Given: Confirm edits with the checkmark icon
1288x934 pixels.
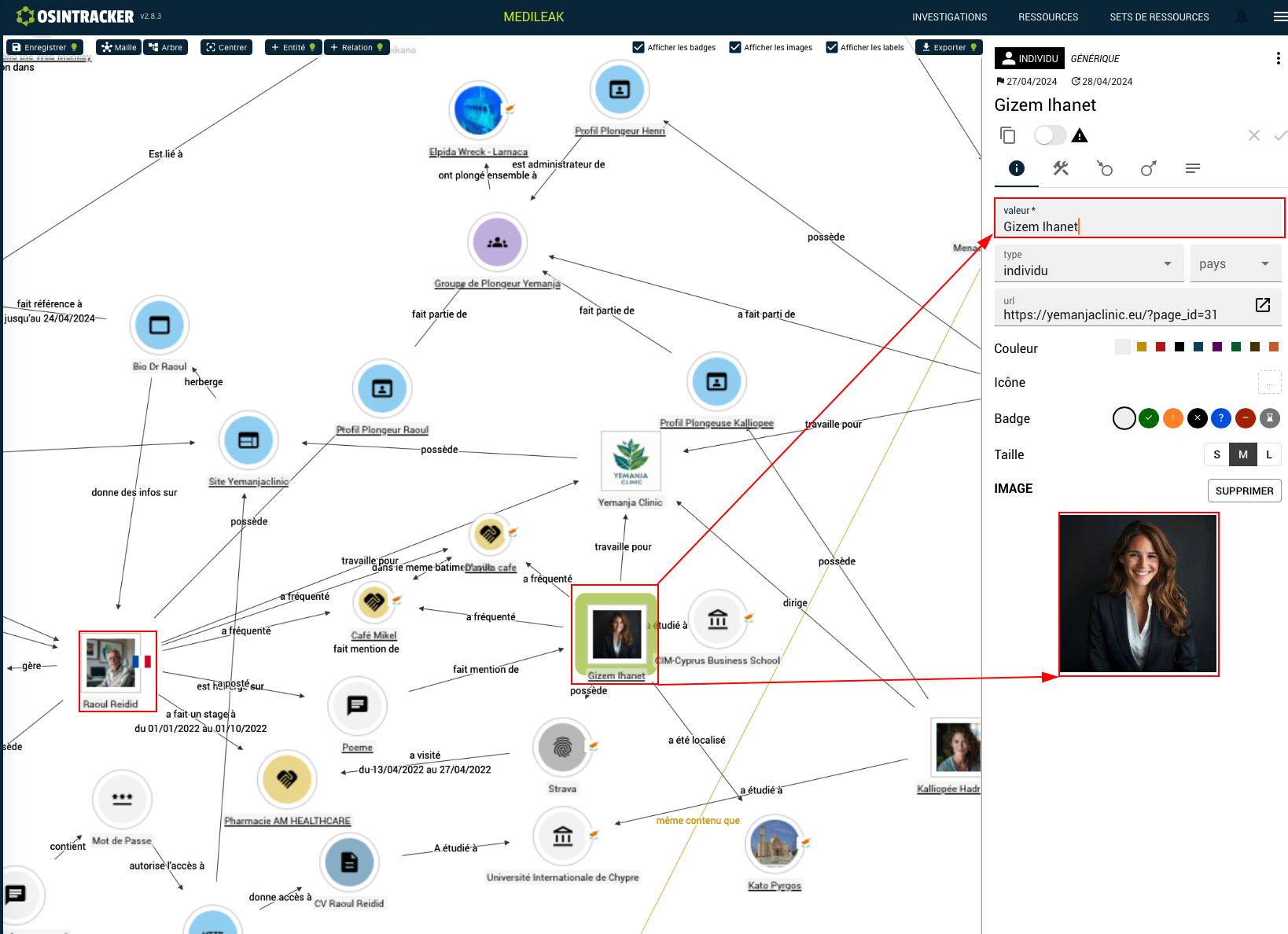Looking at the screenshot, I should (x=1280, y=135).
